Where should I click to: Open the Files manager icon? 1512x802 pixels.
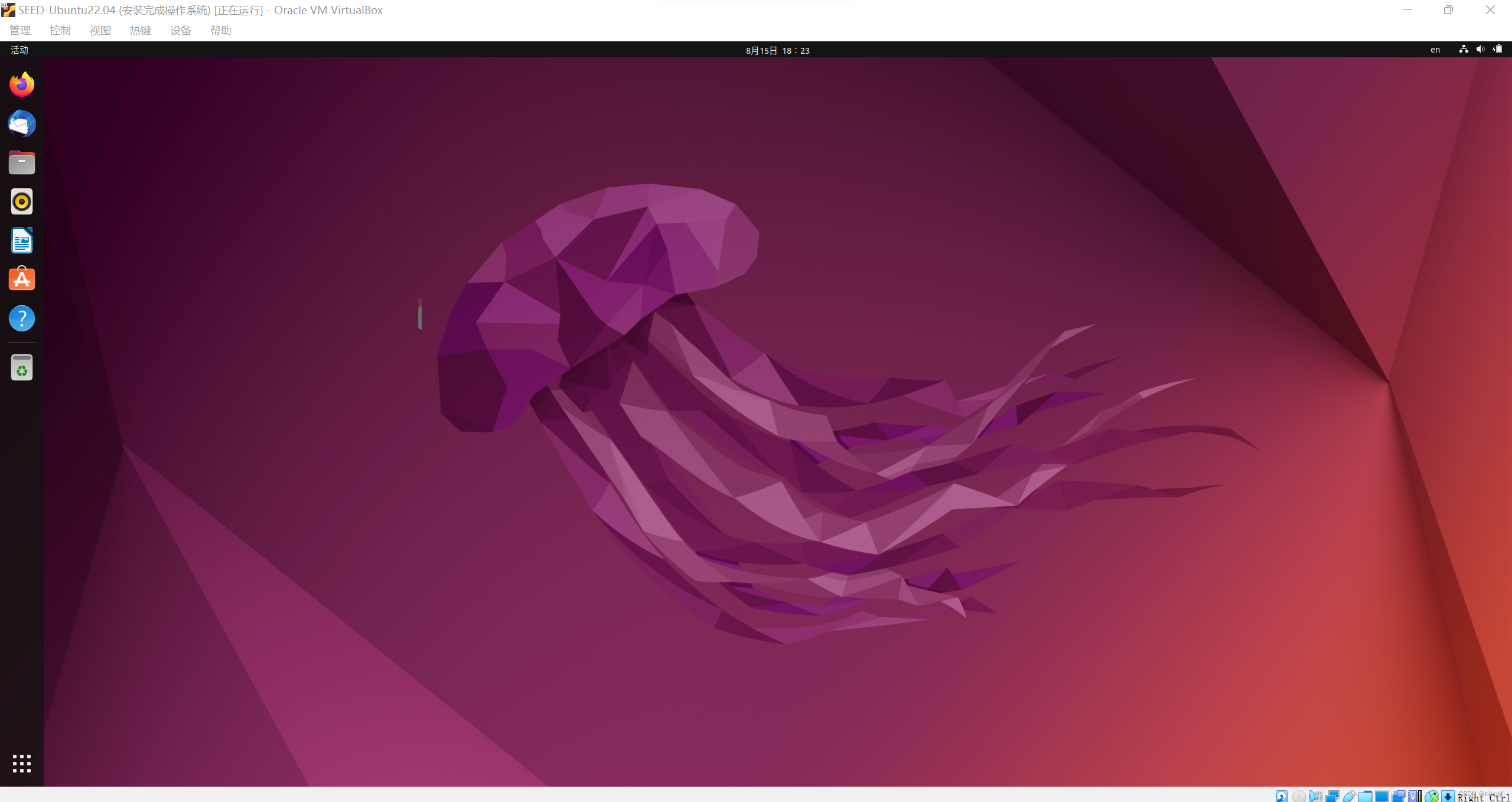point(22,163)
